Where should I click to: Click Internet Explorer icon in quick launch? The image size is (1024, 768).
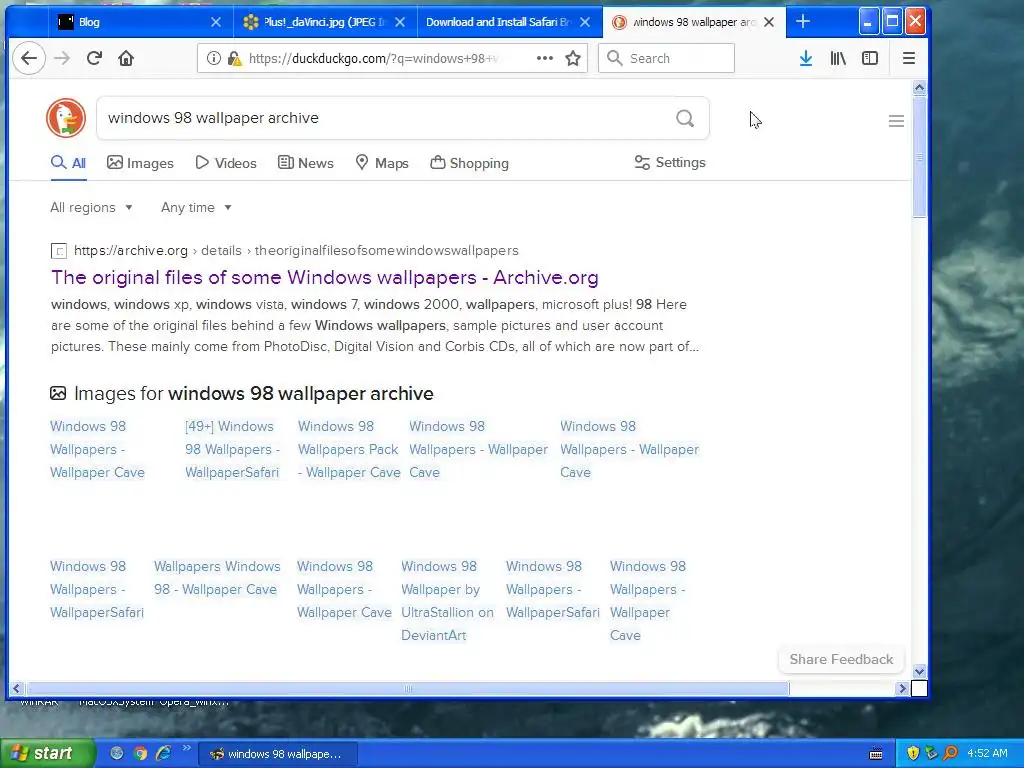pos(163,753)
